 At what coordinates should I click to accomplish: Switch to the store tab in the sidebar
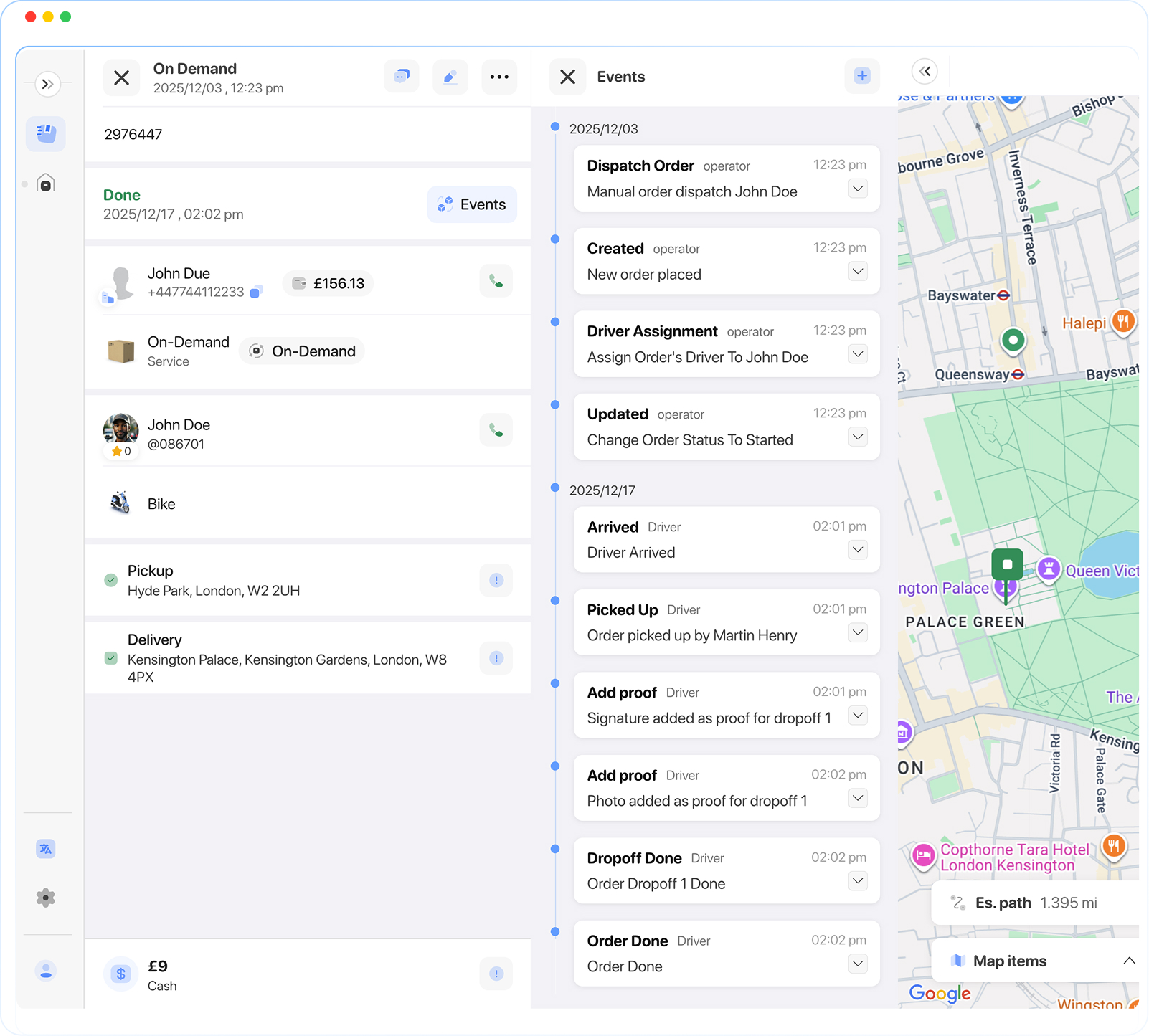click(45, 182)
